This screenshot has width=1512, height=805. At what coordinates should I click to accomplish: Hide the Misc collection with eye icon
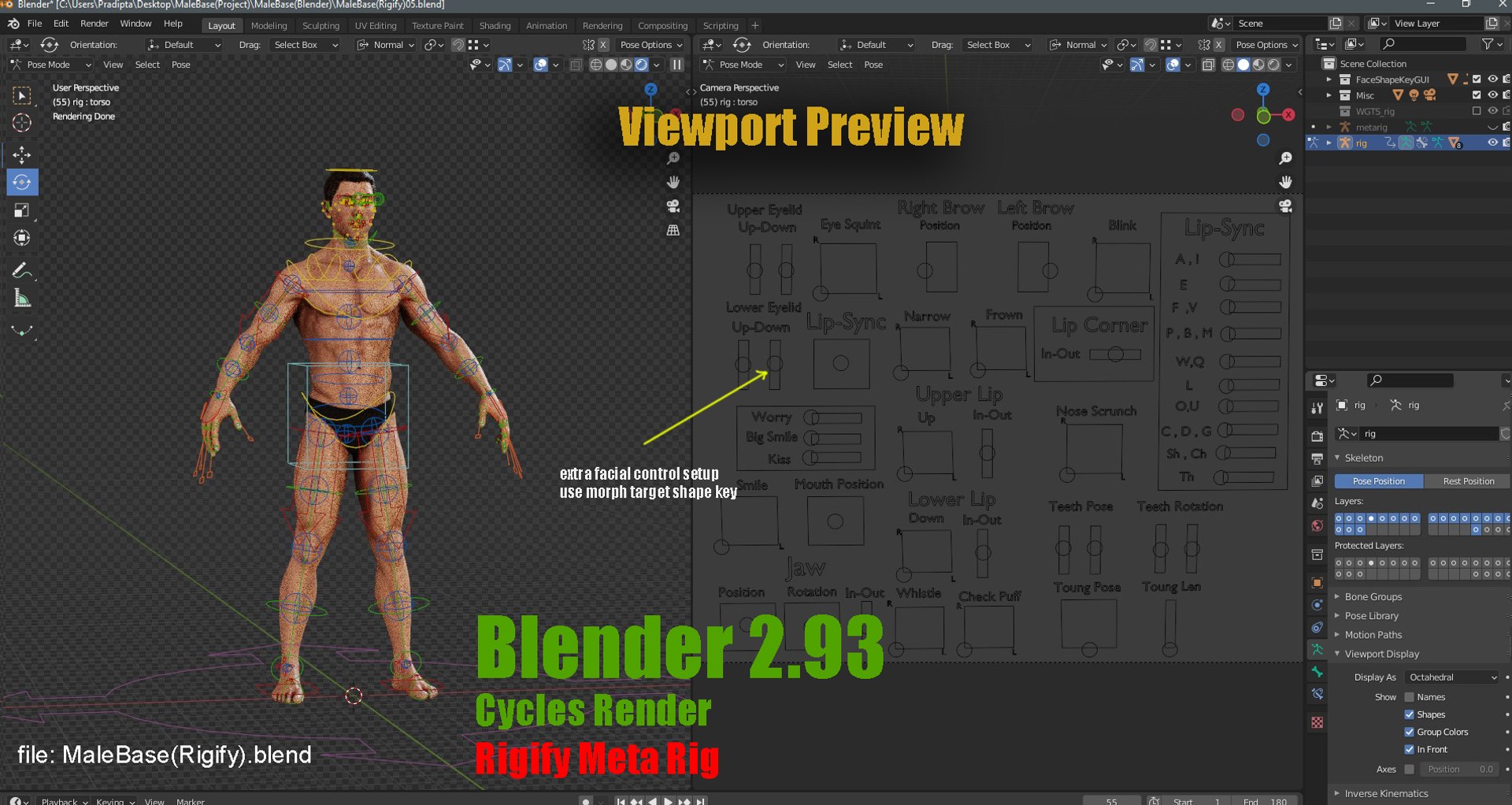point(1492,95)
